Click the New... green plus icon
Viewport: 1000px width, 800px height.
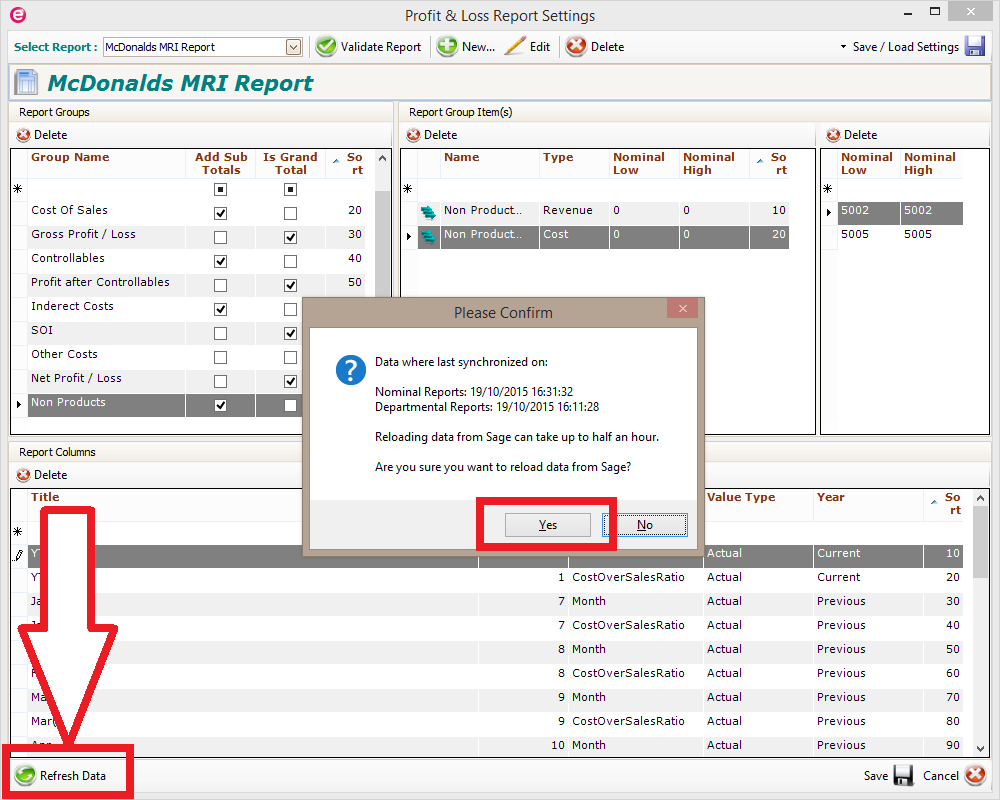tap(446, 47)
